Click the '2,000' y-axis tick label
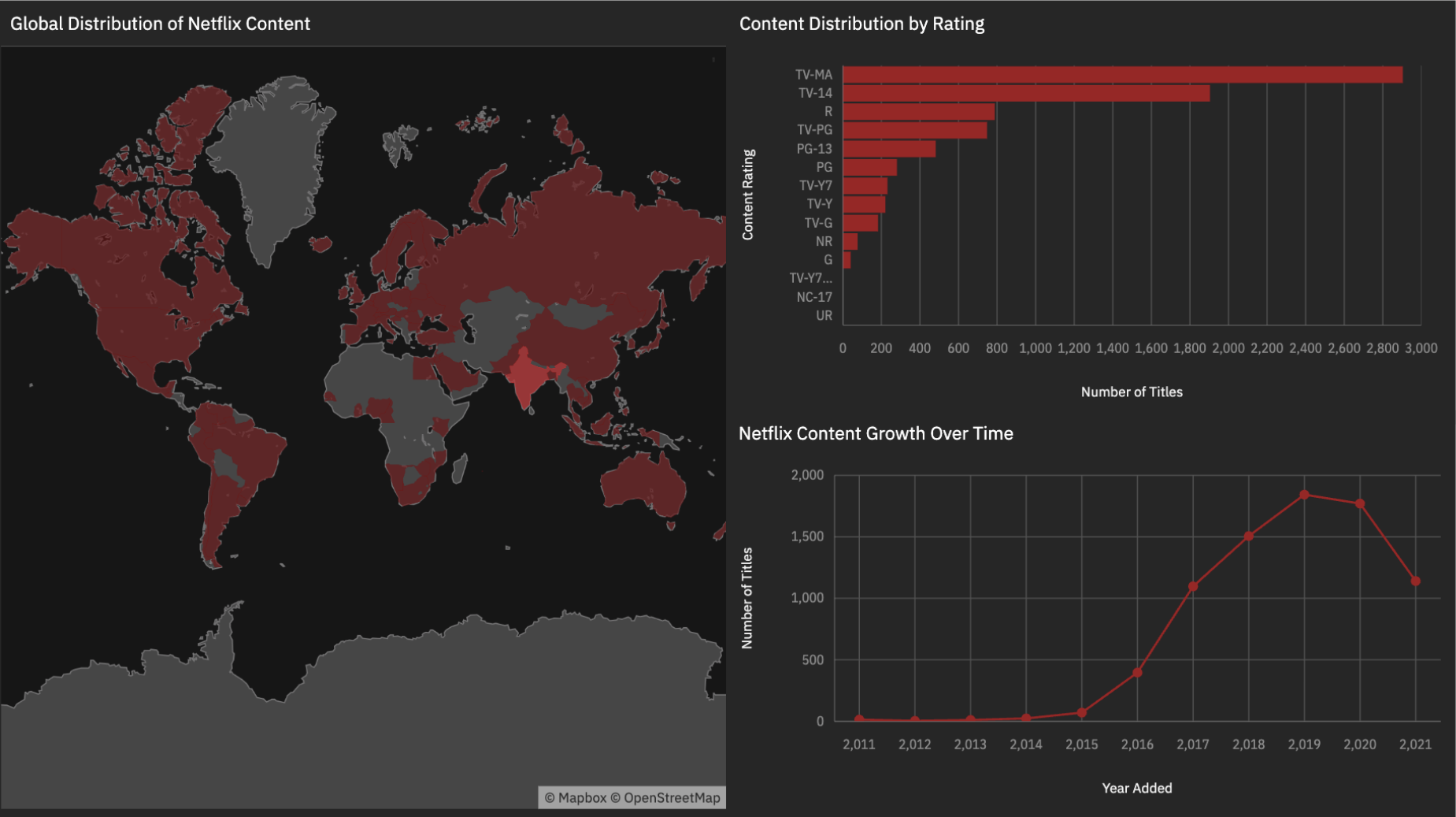The height and width of the screenshot is (817, 1456). (807, 475)
